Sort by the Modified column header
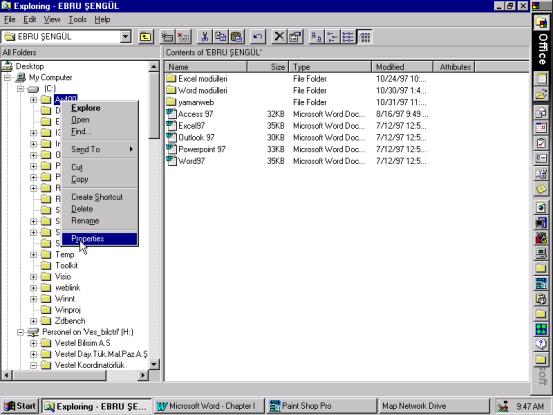 (402, 67)
